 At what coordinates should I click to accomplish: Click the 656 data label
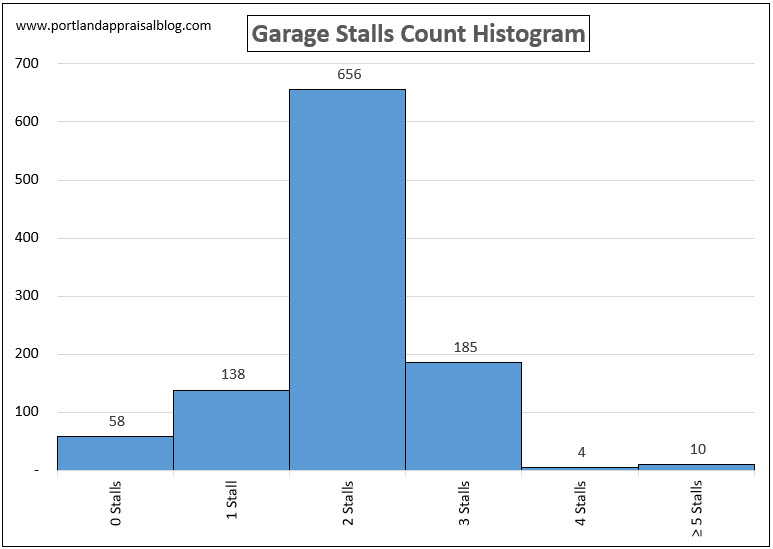(348, 74)
